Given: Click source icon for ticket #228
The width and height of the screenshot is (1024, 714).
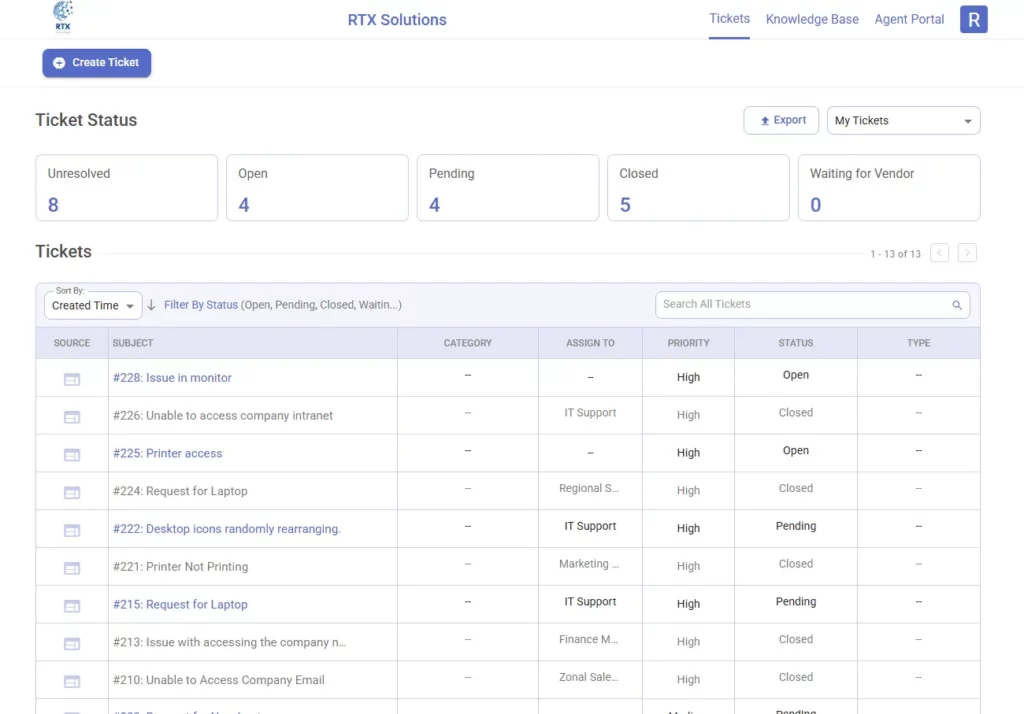Looking at the screenshot, I should pyautogui.click(x=72, y=379).
